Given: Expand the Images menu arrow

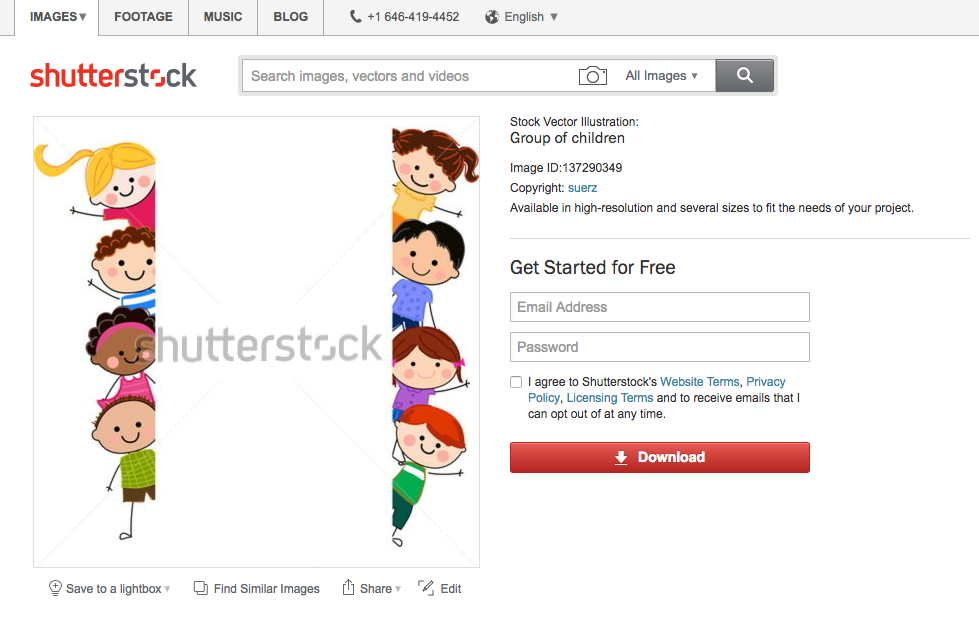Looking at the screenshot, I should (x=82, y=17).
